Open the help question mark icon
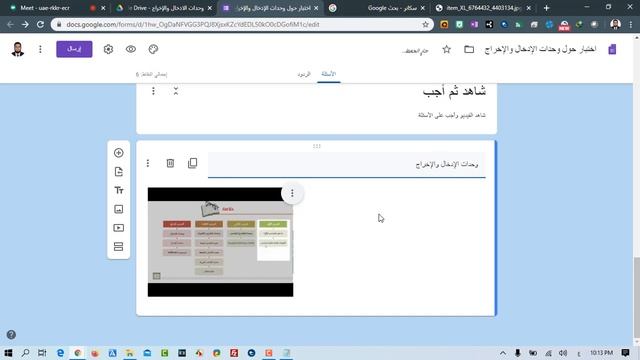 [x=11, y=335]
